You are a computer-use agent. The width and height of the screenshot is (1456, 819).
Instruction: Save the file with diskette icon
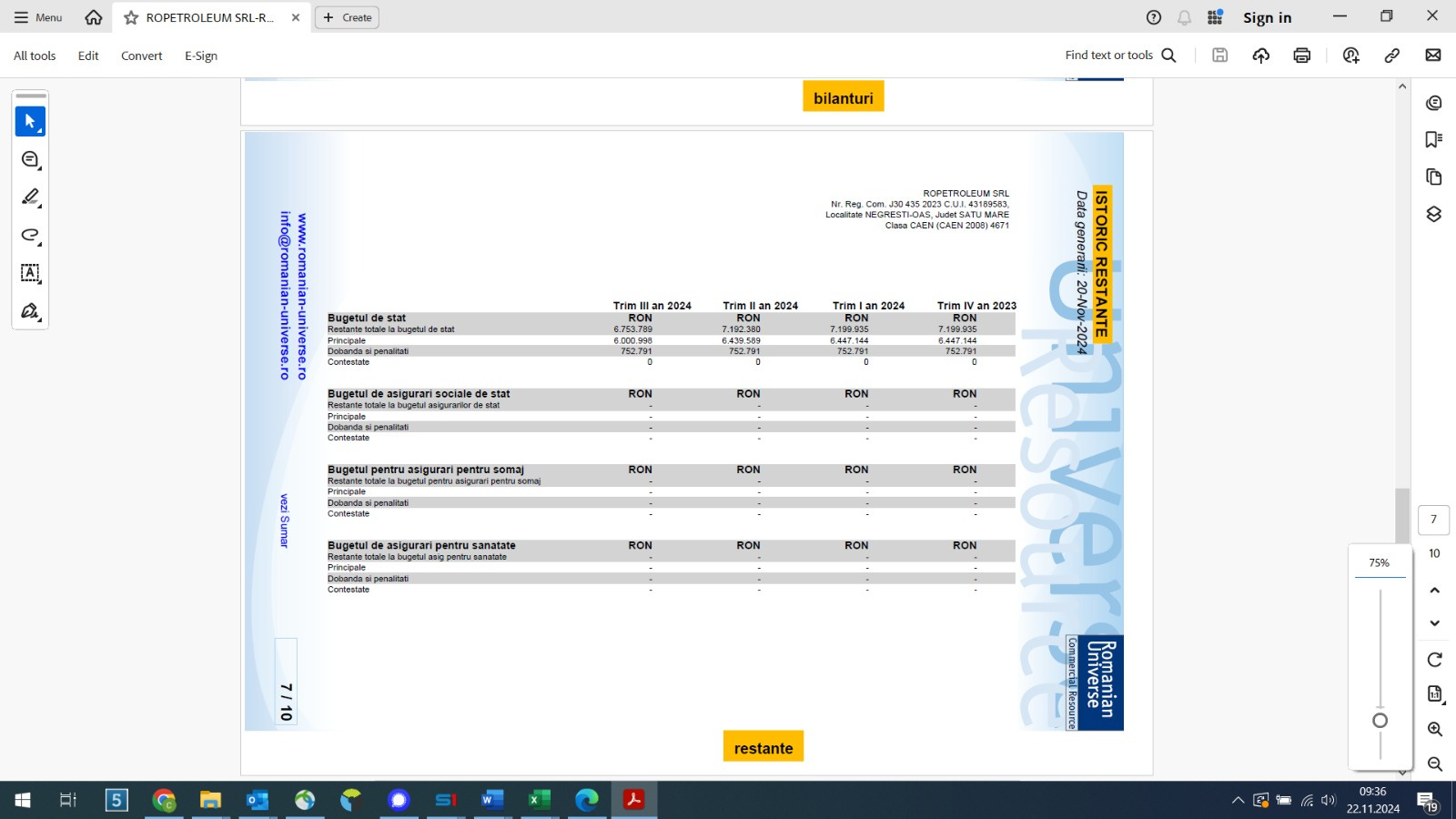pyautogui.click(x=1220, y=56)
